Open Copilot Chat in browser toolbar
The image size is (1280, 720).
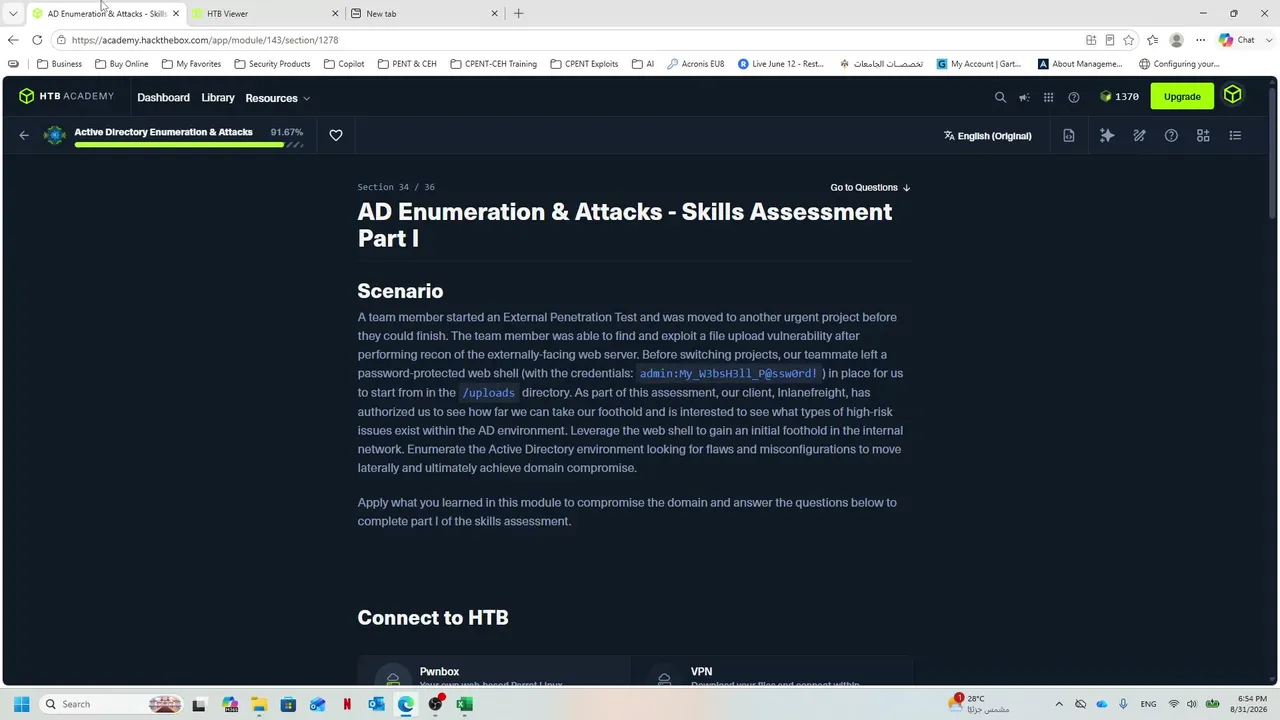1236,40
